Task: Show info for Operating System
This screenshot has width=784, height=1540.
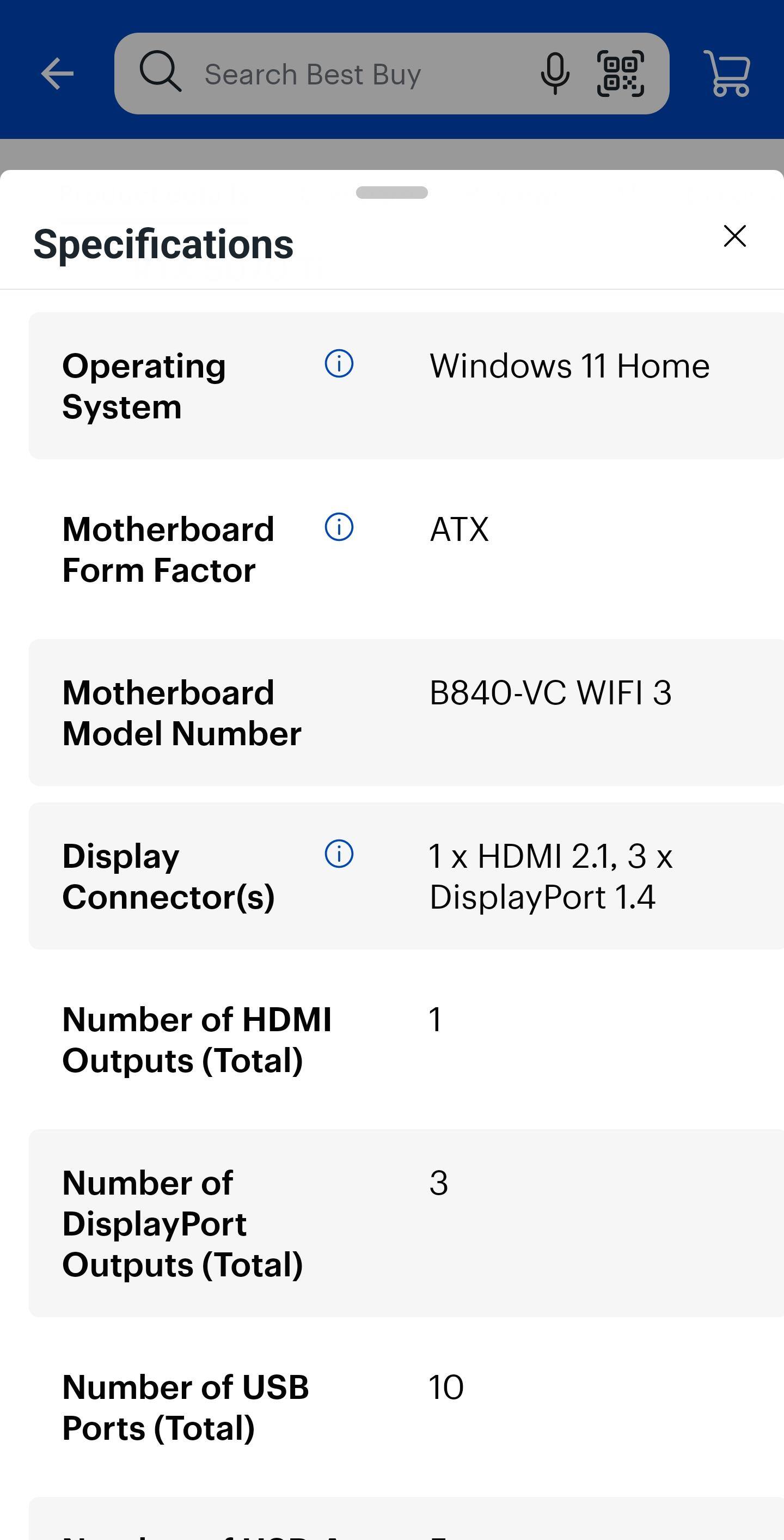Action: point(339,363)
